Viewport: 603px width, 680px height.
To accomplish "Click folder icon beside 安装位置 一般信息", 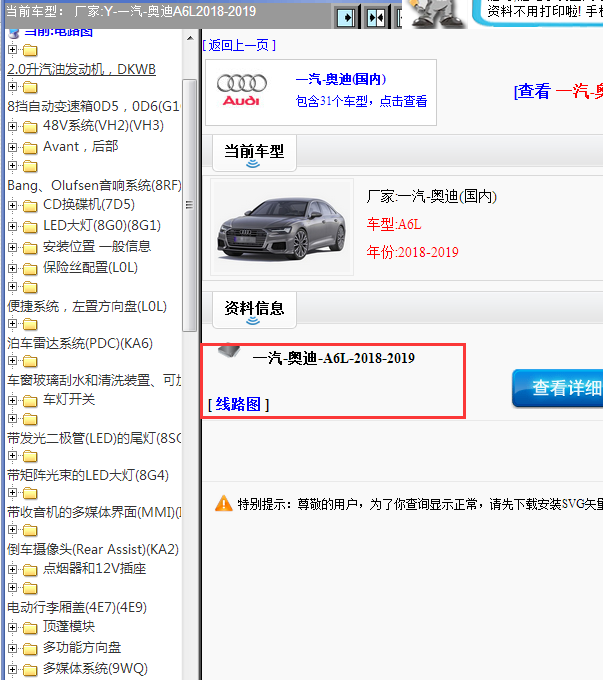I will click(30, 248).
